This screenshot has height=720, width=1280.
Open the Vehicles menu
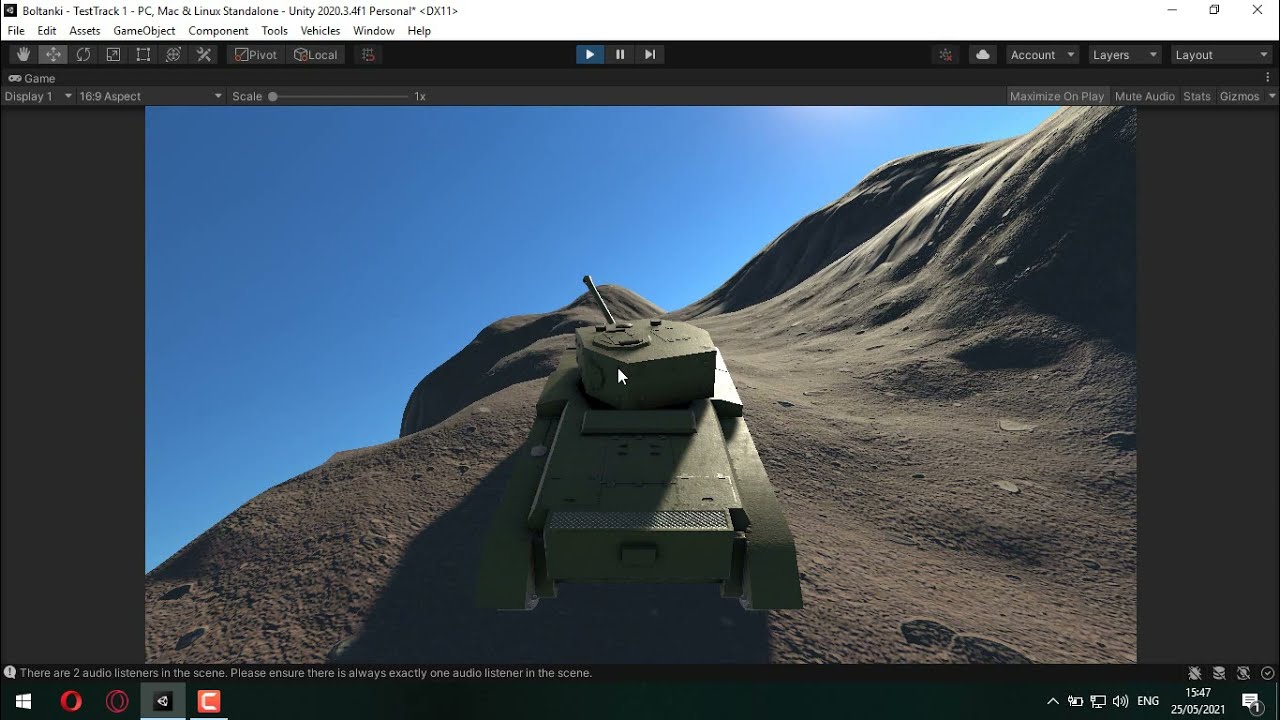tap(320, 31)
